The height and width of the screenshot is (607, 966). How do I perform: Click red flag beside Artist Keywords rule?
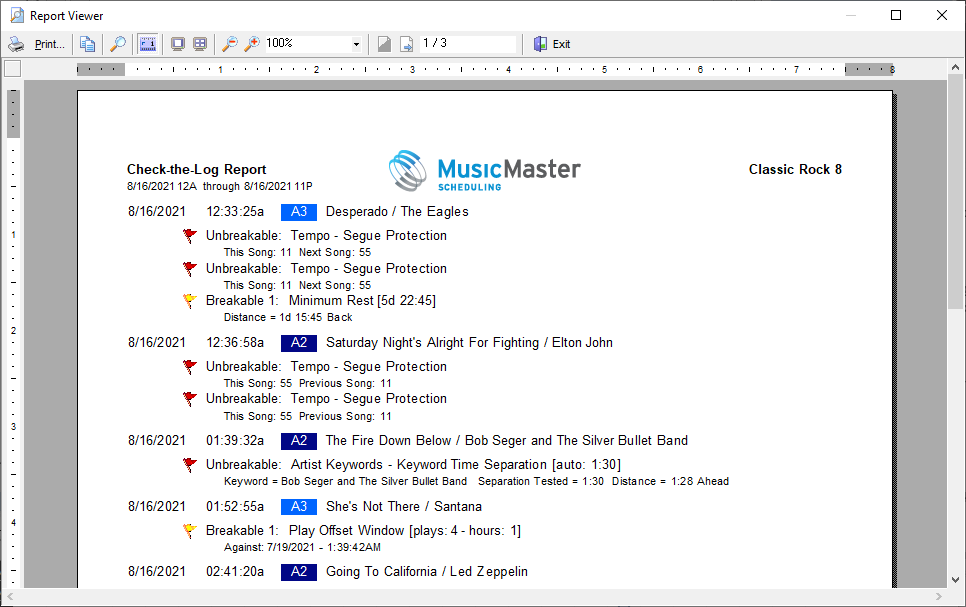pos(190,465)
